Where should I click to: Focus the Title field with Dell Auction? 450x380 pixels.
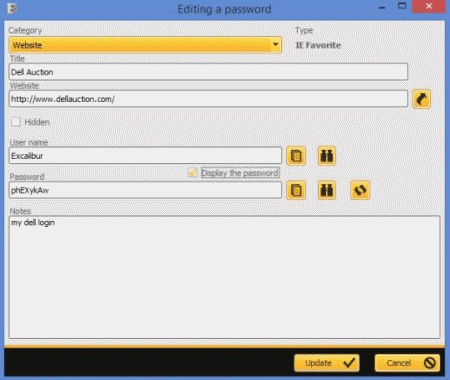pyautogui.click(x=208, y=72)
